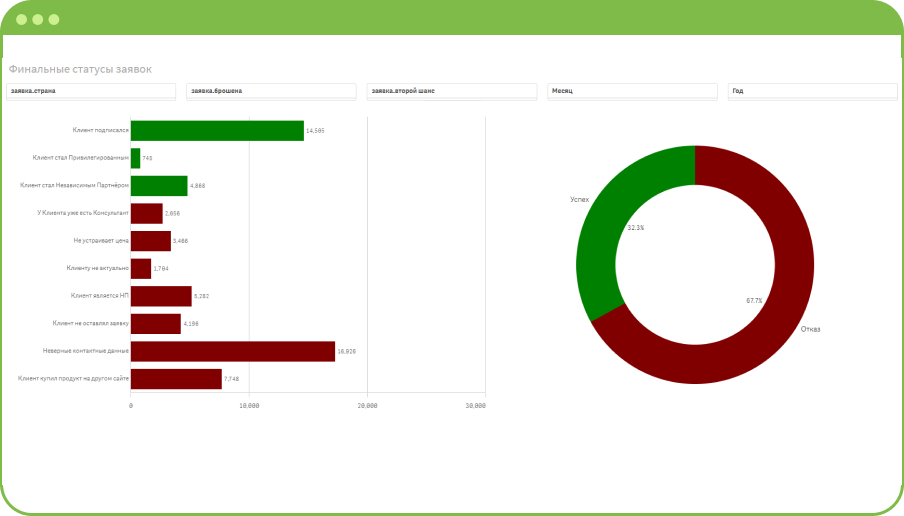Click the small 'Клиент стал Привилегированным' bar
Viewport: 904px width, 516px height.
(136, 158)
